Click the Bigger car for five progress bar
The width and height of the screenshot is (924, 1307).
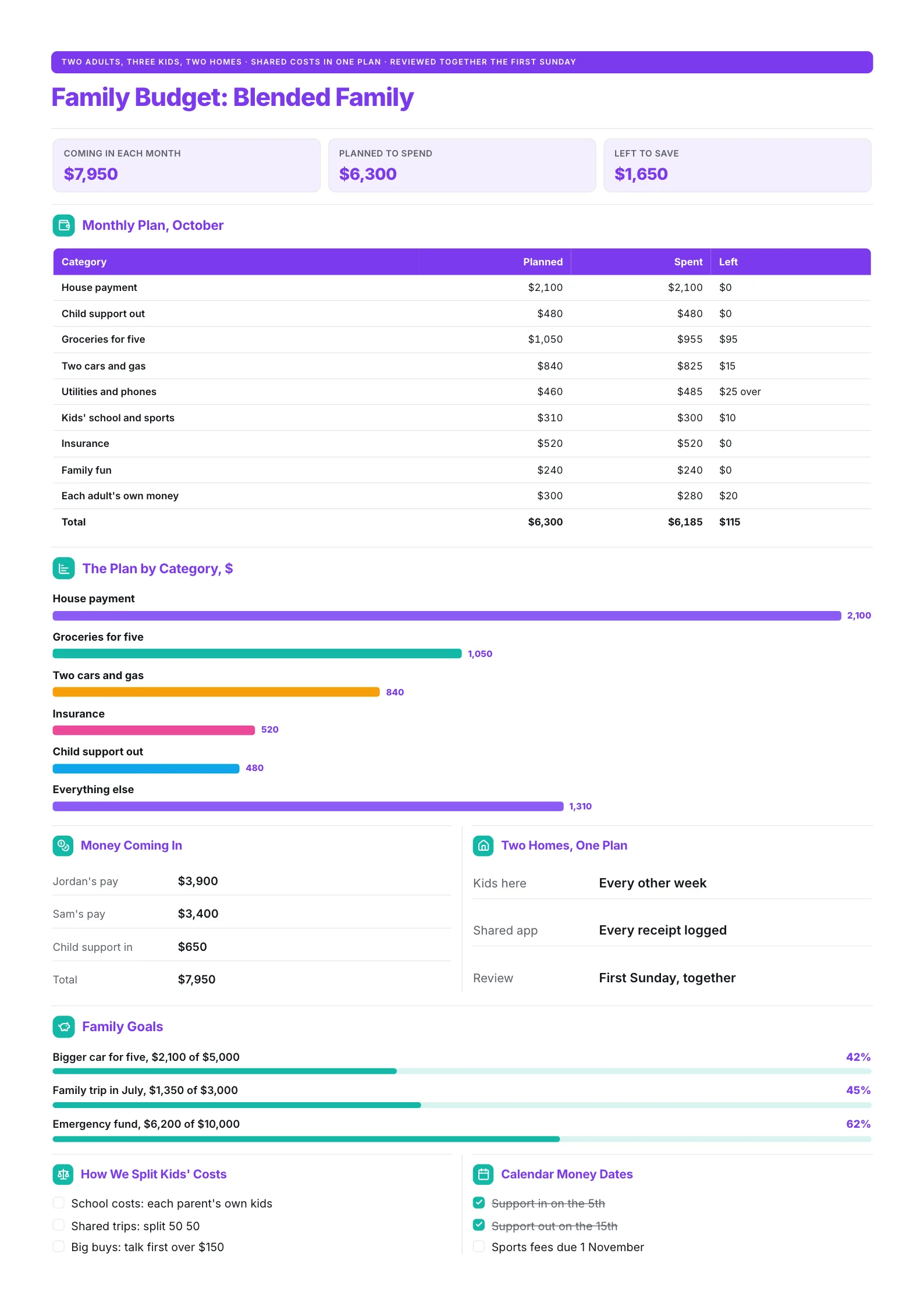coord(462,1071)
